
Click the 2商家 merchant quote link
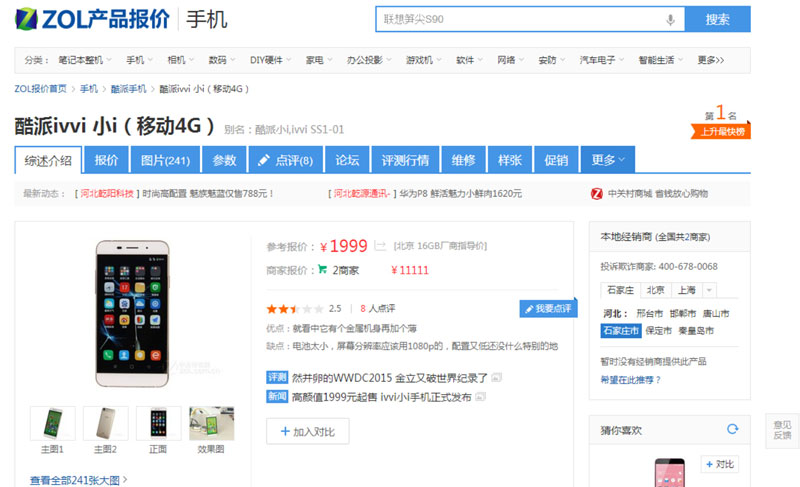[345, 270]
